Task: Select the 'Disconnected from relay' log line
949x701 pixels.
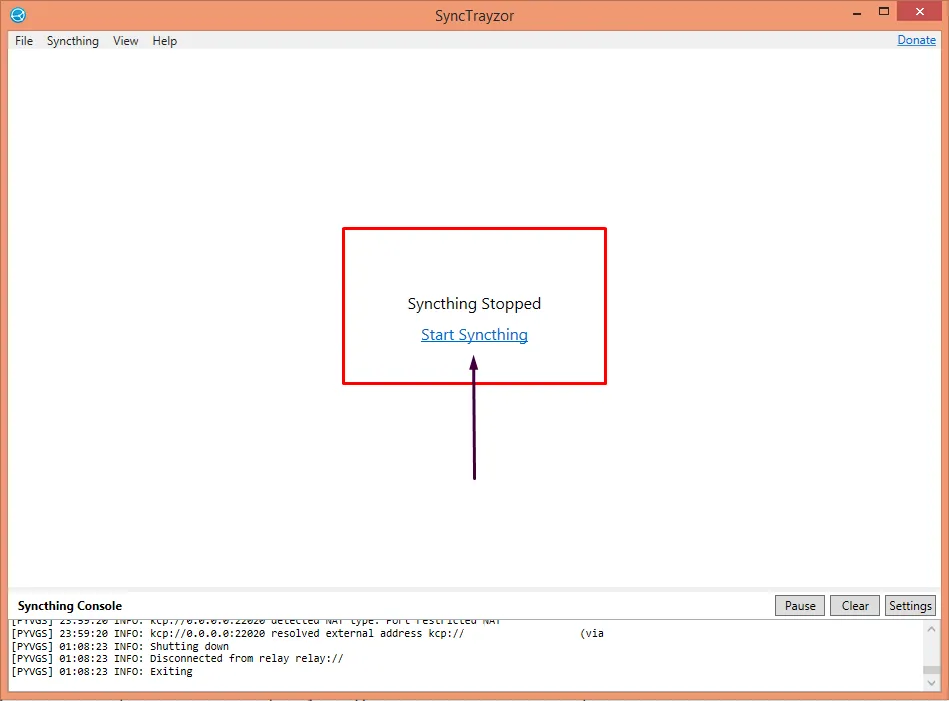Action: pos(177,659)
